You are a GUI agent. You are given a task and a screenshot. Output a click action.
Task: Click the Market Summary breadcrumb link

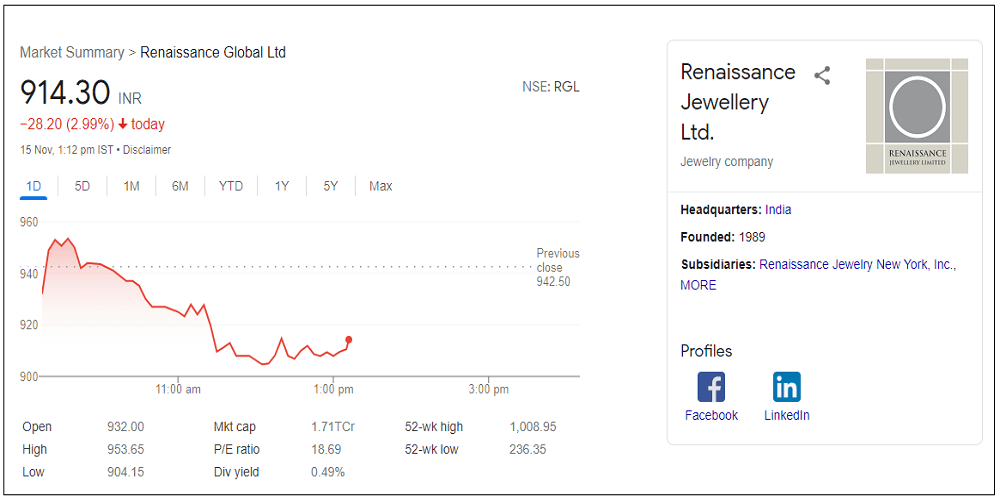point(72,52)
